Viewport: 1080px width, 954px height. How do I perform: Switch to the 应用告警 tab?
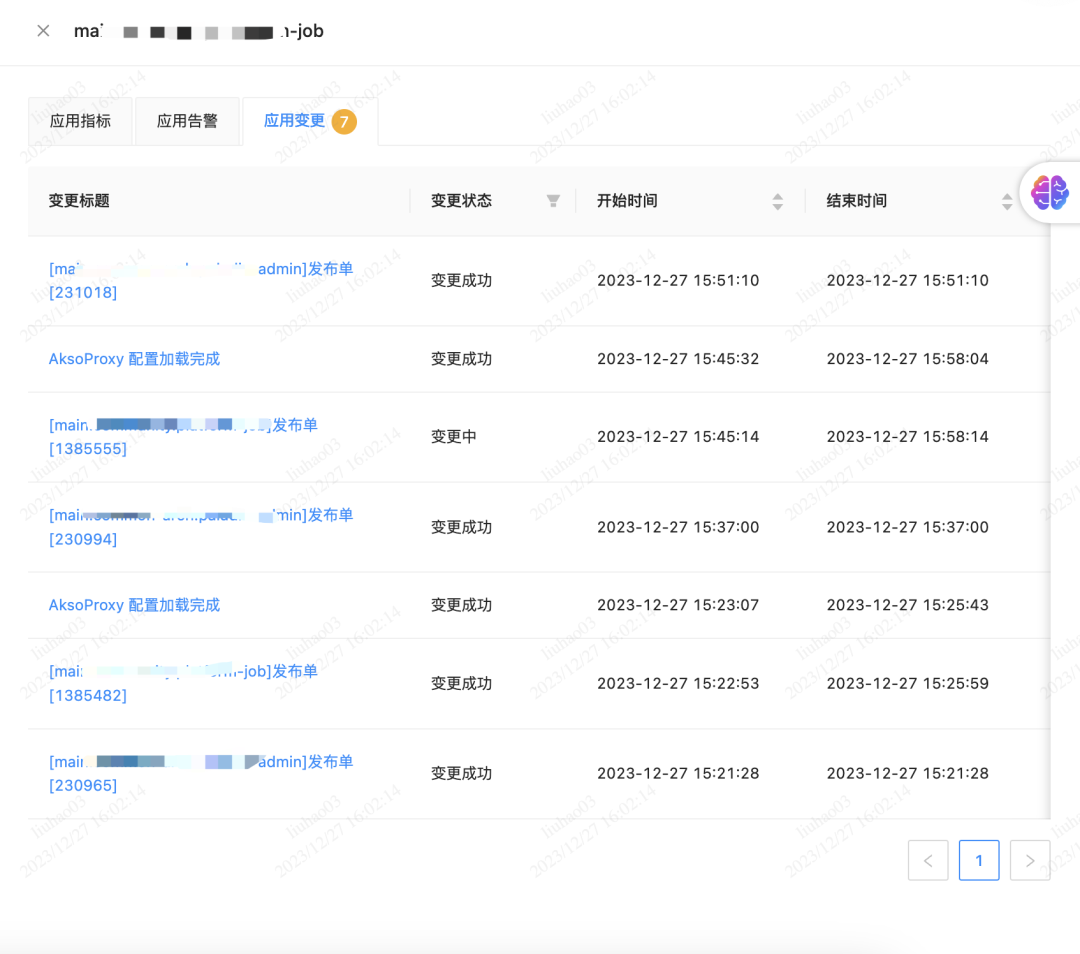click(187, 121)
